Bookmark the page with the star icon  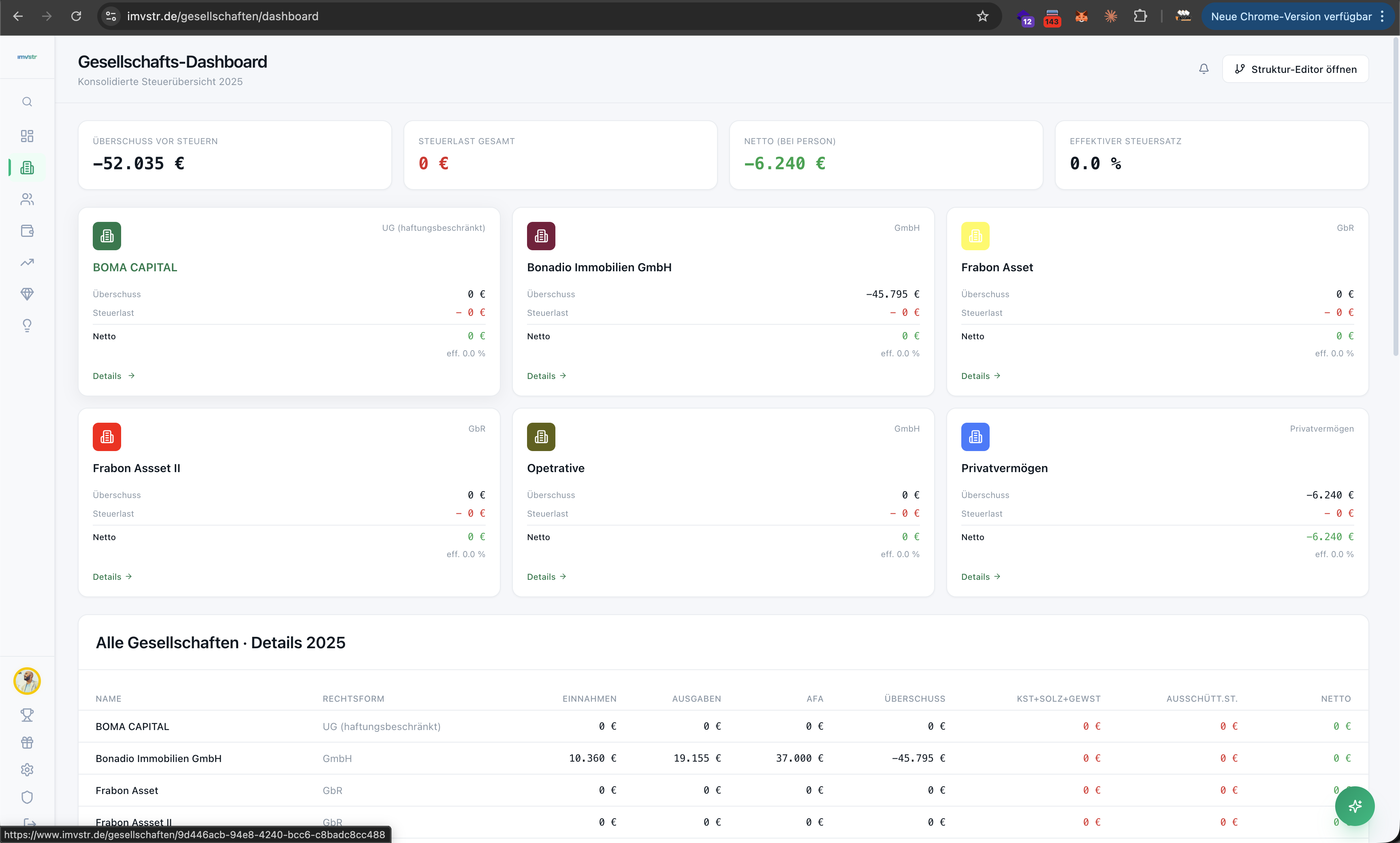point(982,16)
